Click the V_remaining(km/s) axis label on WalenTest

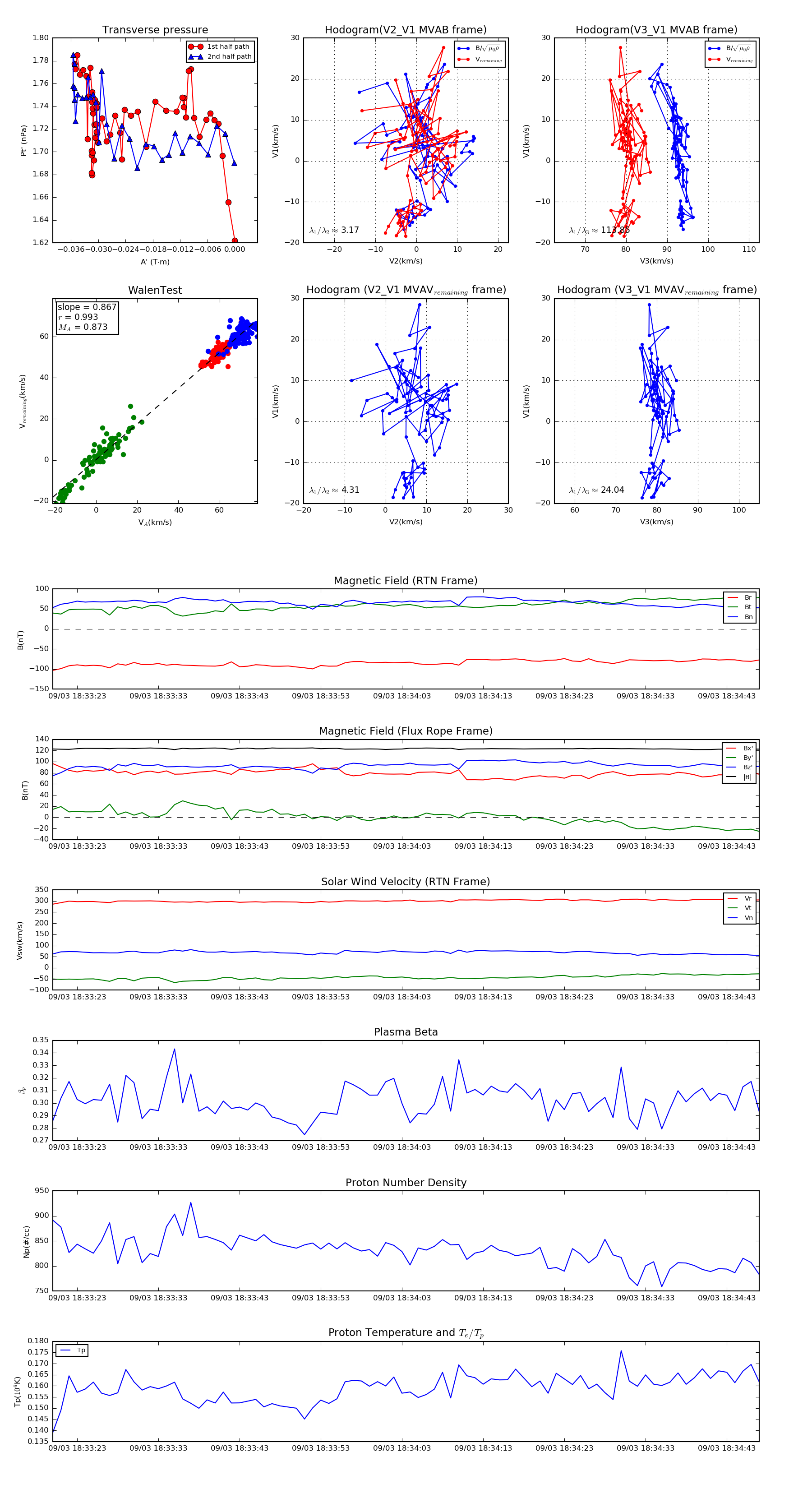[x=23, y=401]
